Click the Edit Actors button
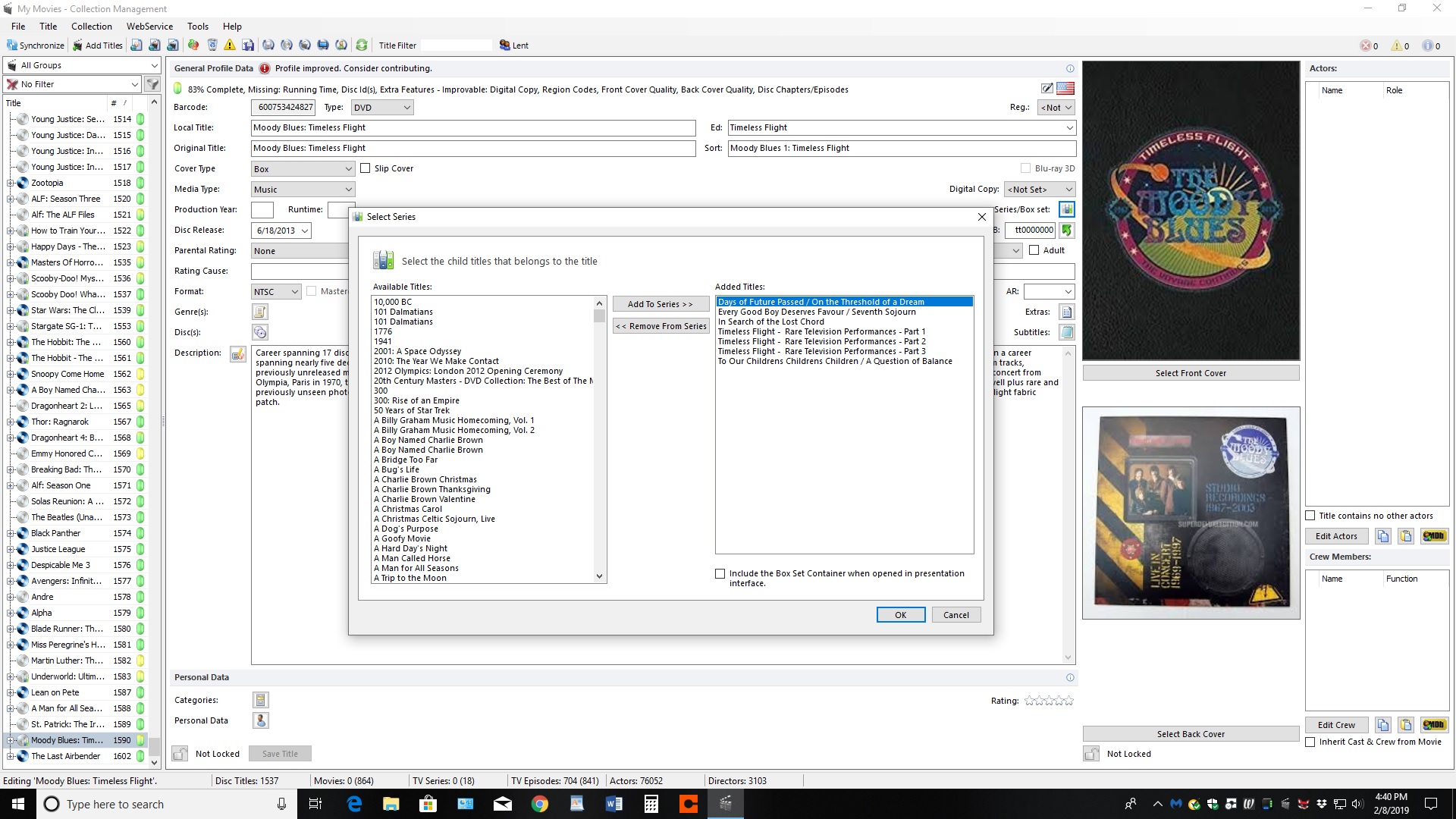The image size is (1456, 819). pyautogui.click(x=1336, y=536)
